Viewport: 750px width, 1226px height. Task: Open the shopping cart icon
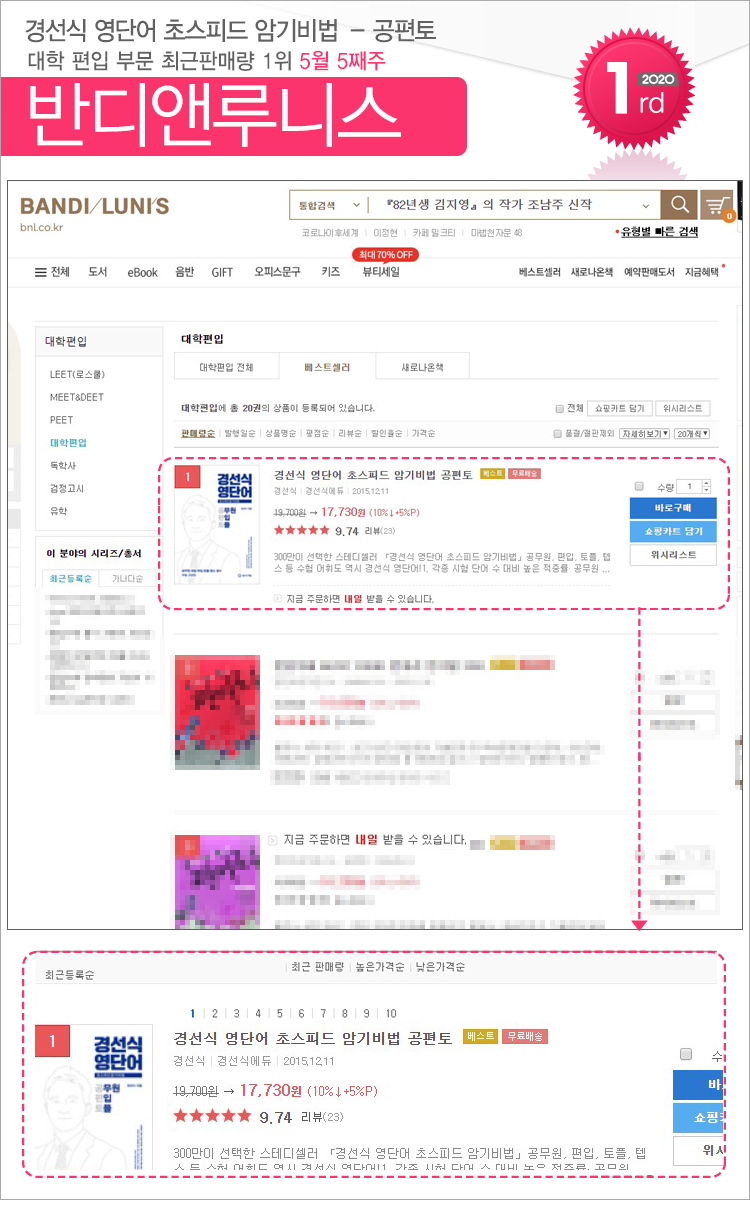[716, 205]
